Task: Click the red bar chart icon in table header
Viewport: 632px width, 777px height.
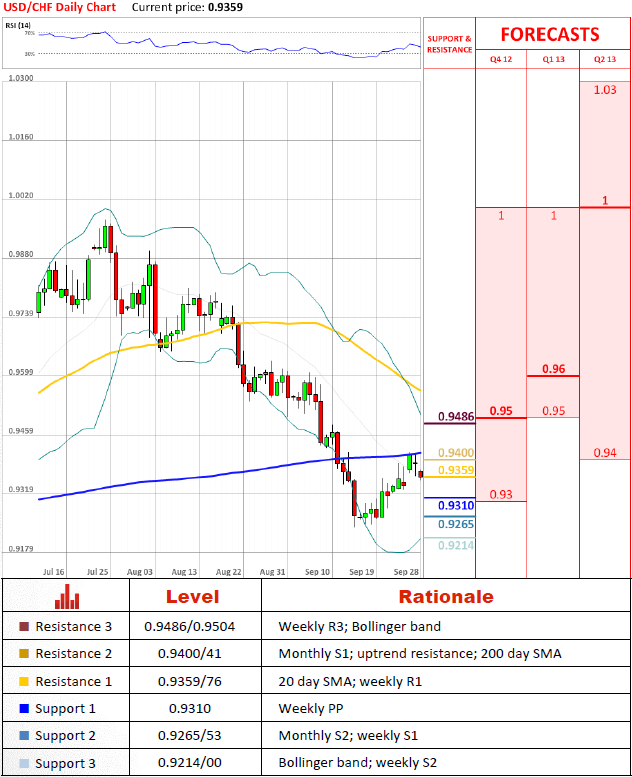Action: (67, 597)
